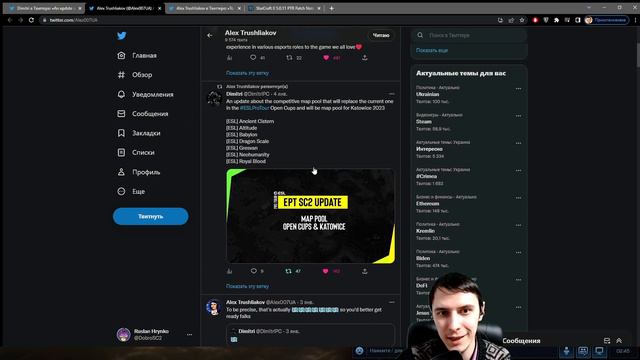Reply icon with 9 on Dimitri tweet

[x=253, y=271]
